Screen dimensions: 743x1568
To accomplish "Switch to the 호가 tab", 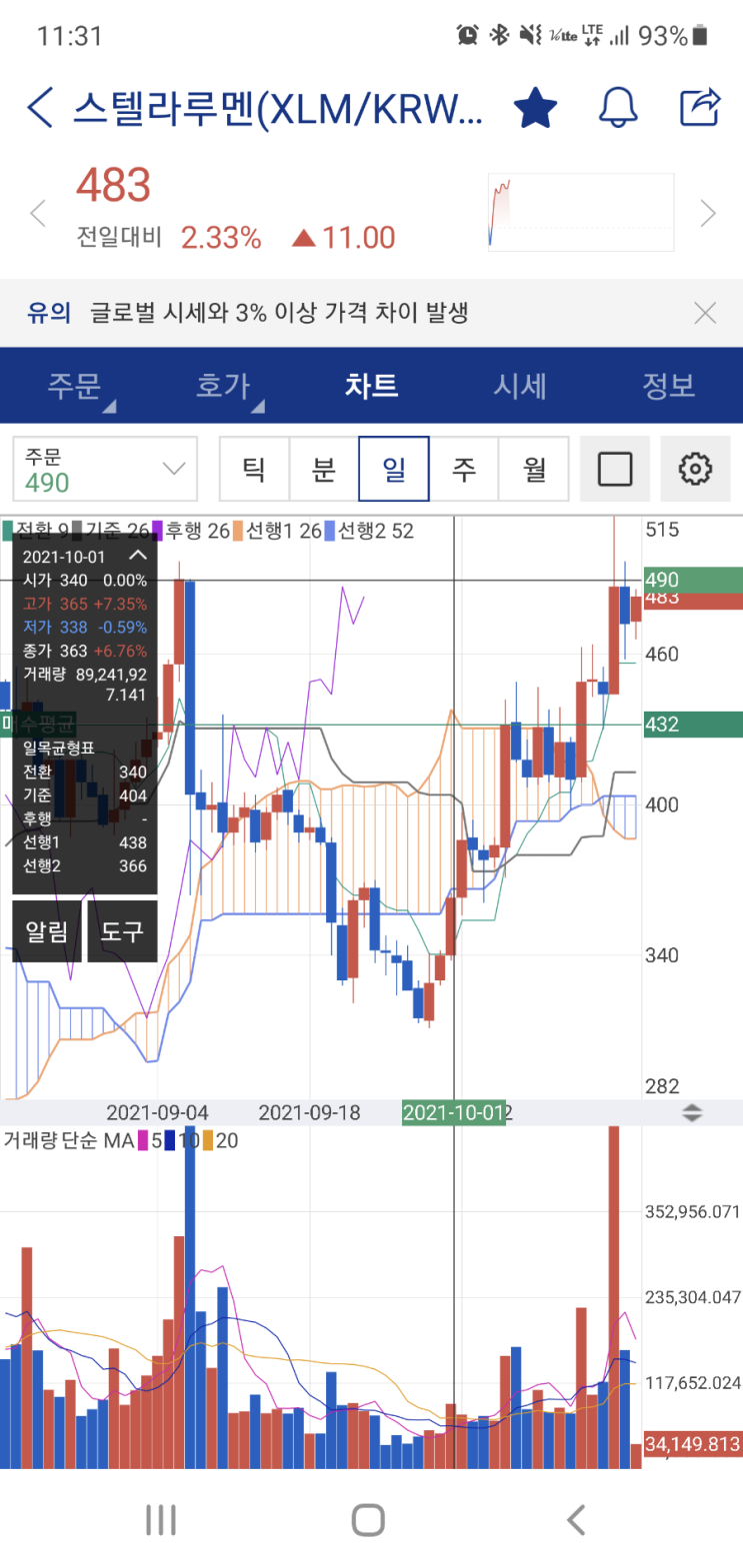I will click(223, 386).
